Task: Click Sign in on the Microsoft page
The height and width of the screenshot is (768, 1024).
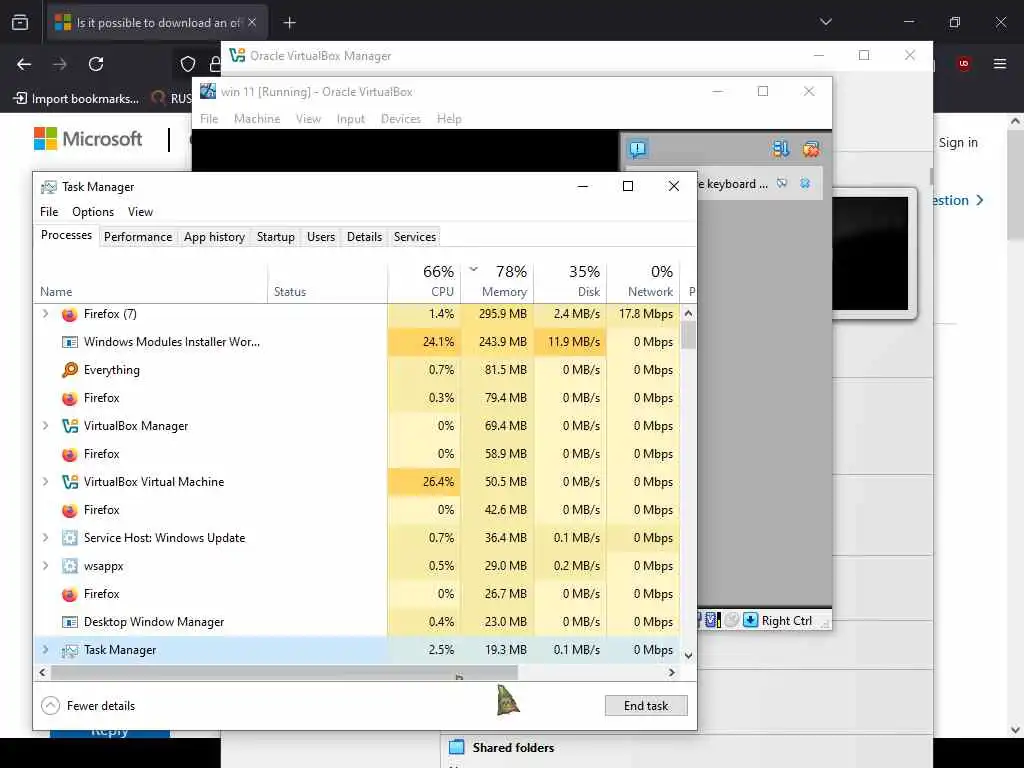Action: coord(958,142)
